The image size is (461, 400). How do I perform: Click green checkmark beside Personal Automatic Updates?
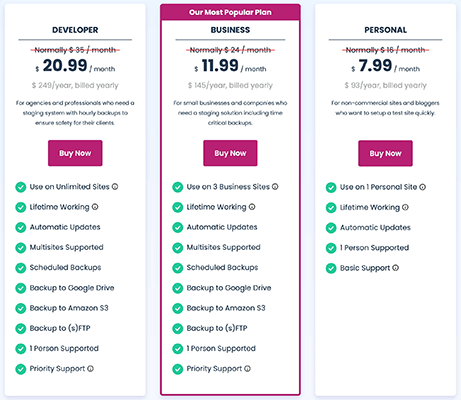click(x=331, y=228)
